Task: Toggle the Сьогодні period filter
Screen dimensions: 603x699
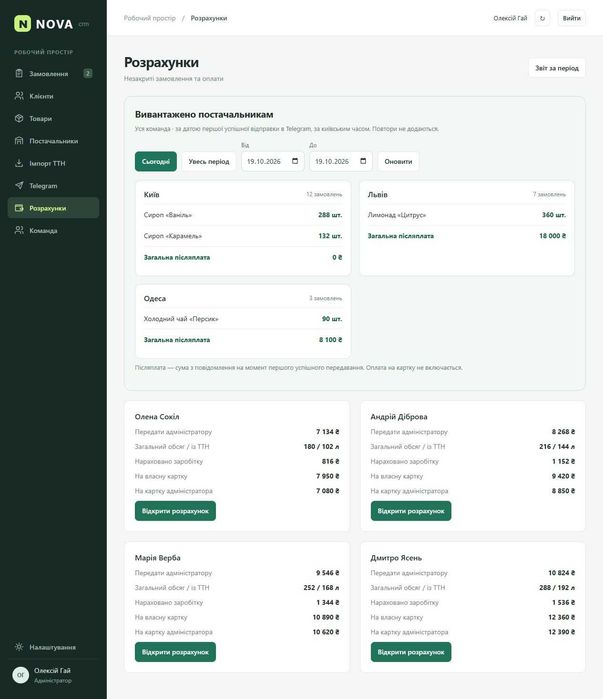Action: (156, 161)
